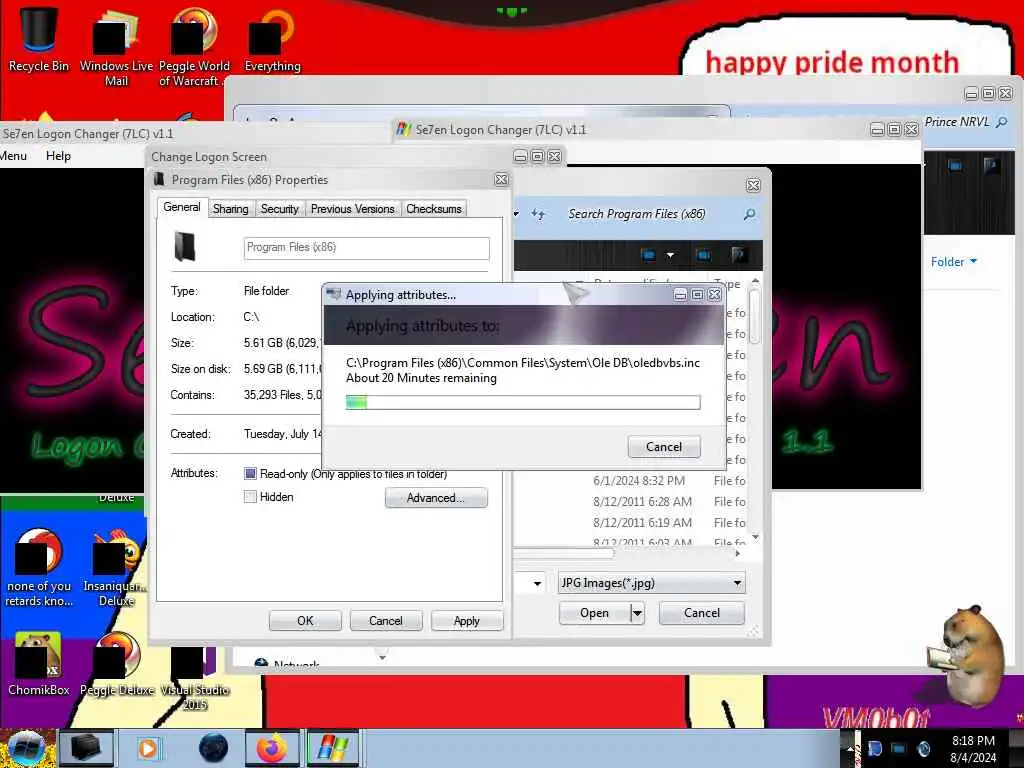This screenshot has width=1024, height=768.
Task: Click Cancel in the Open file dialog
Action: [x=701, y=613]
